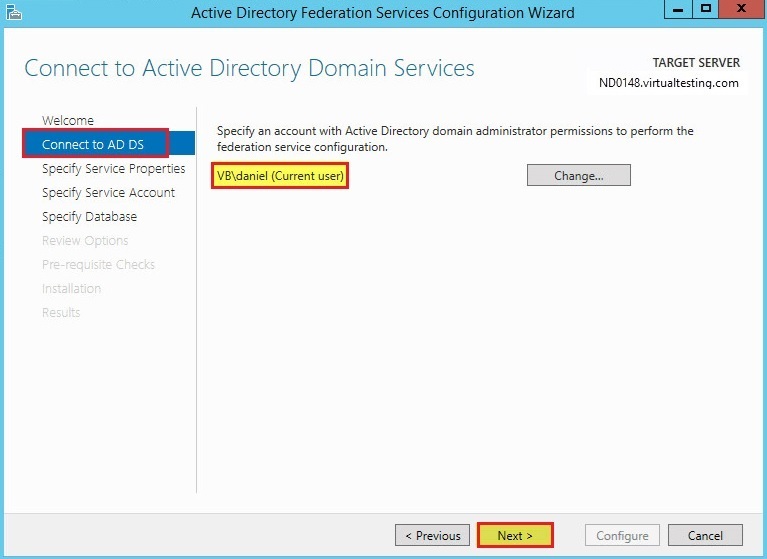Click Change to pick another account
The width and height of the screenshot is (767, 559).
click(x=579, y=175)
